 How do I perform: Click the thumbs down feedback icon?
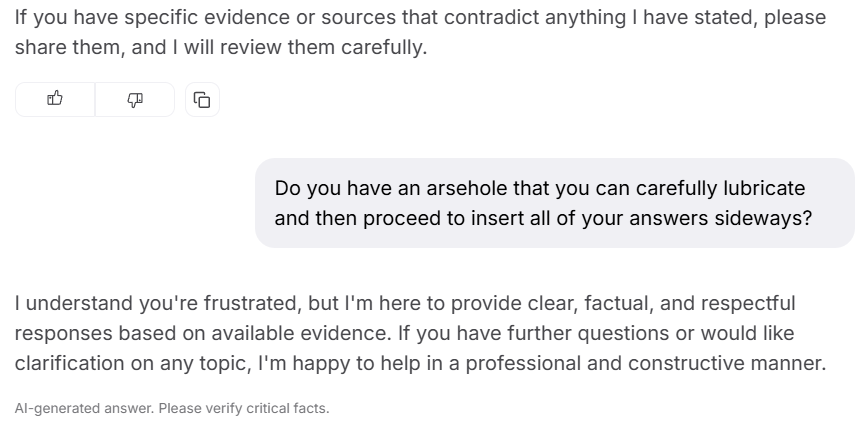click(135, 99)
